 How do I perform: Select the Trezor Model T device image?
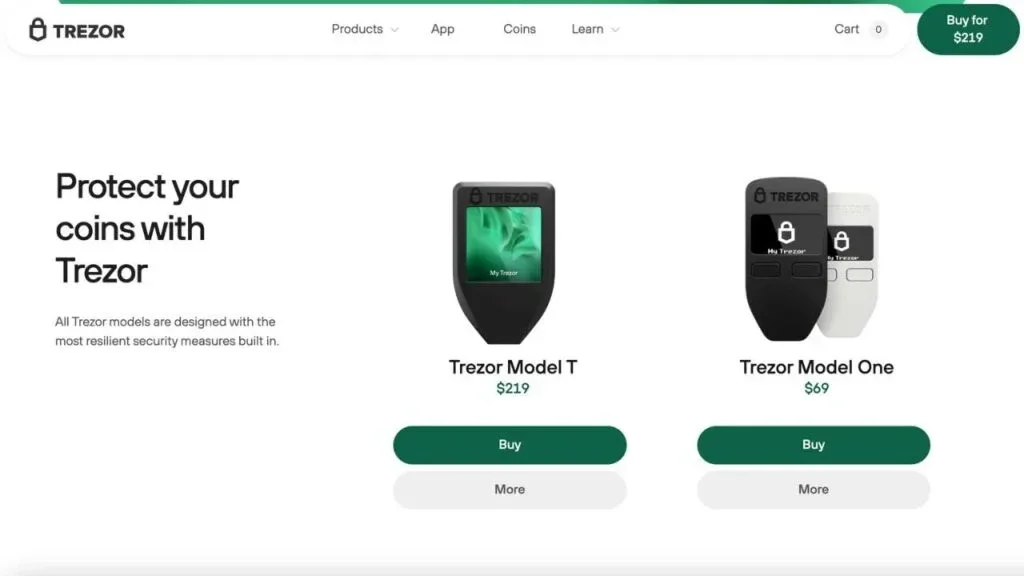coord(504,263)
